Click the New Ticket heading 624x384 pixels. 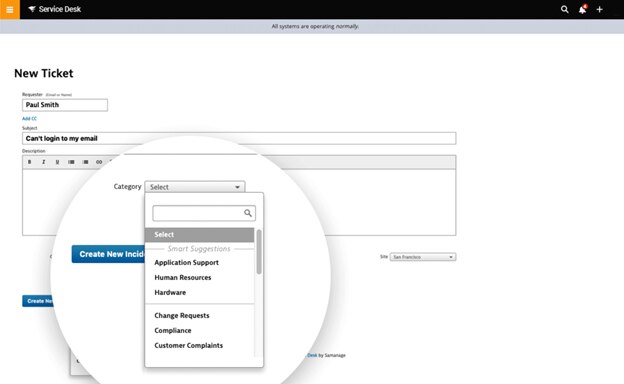[x=44, y=73]
